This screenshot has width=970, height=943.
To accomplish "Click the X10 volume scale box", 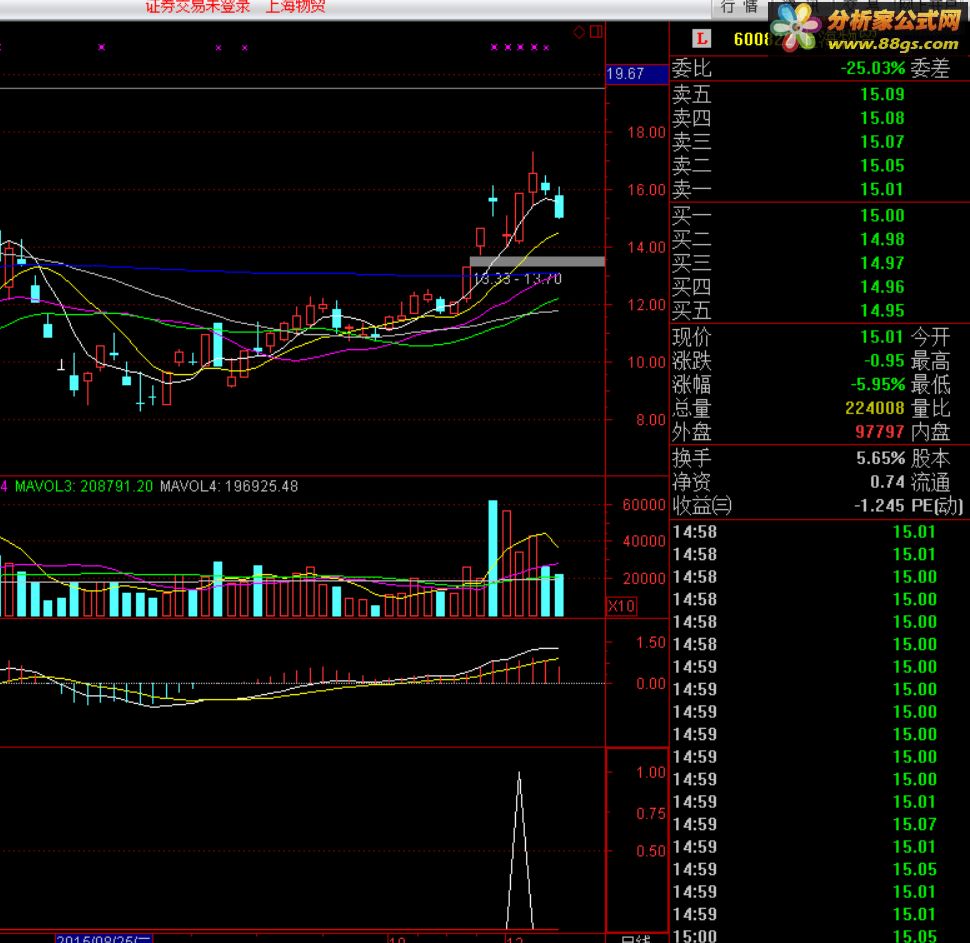I will 622,606.
